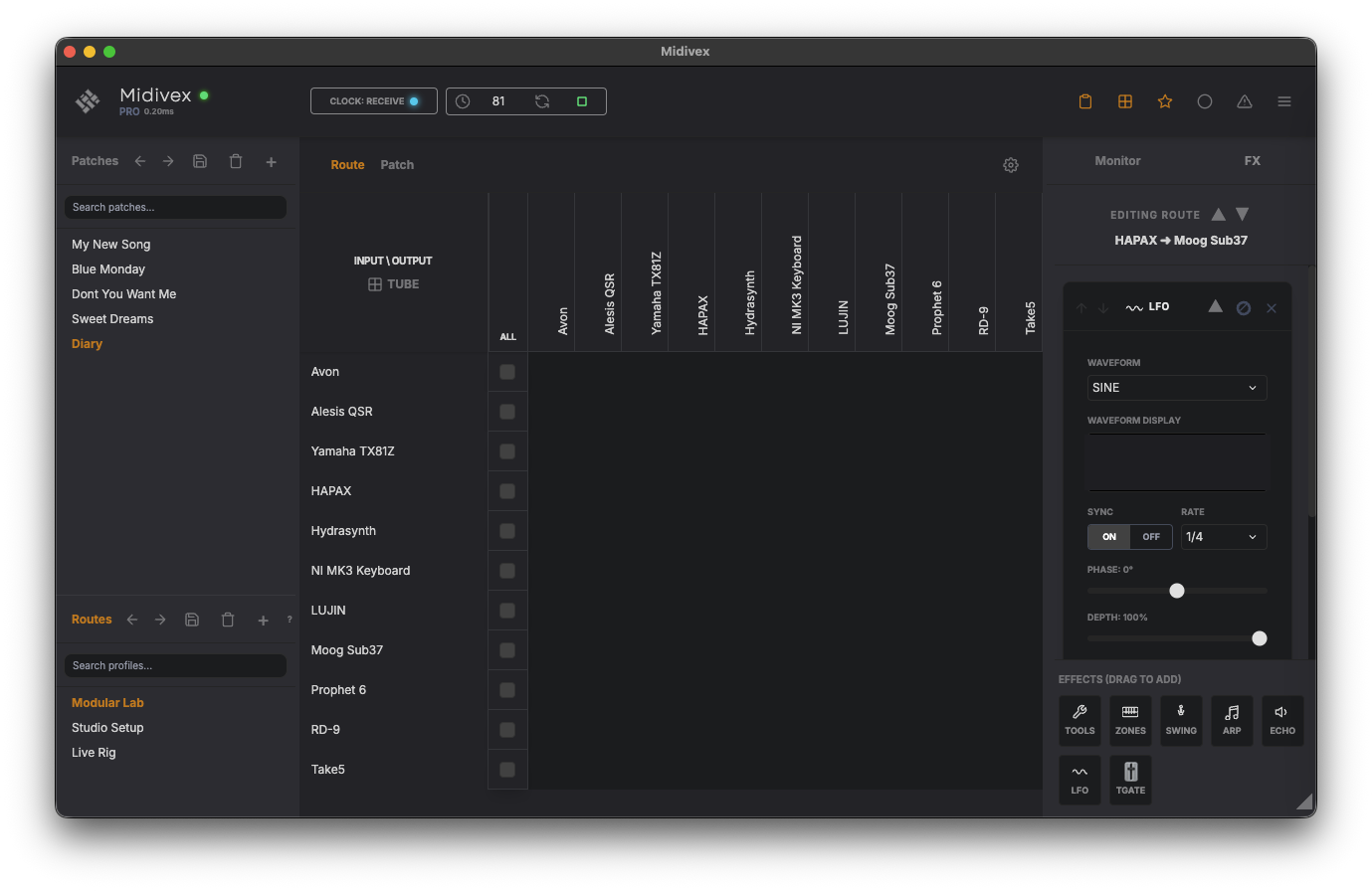Open the LFO waveform dropdown showing SINE
This screenshot has width=1372, height=891.
[x=1176, y=387]
